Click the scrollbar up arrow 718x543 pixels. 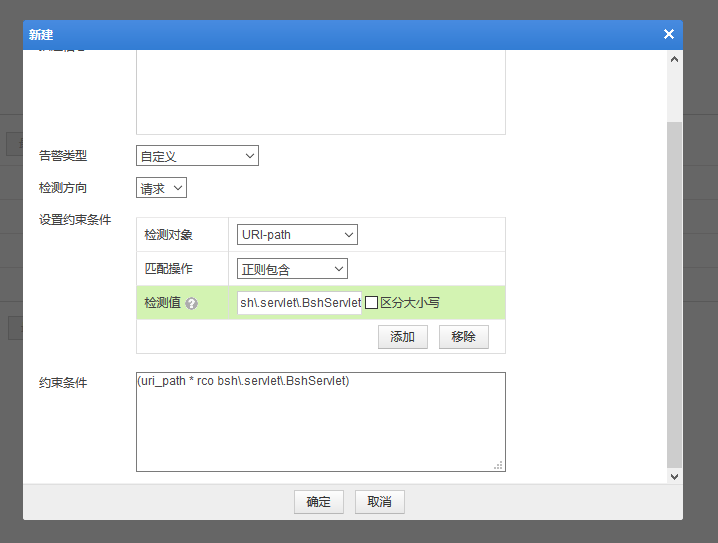point(674,59)
